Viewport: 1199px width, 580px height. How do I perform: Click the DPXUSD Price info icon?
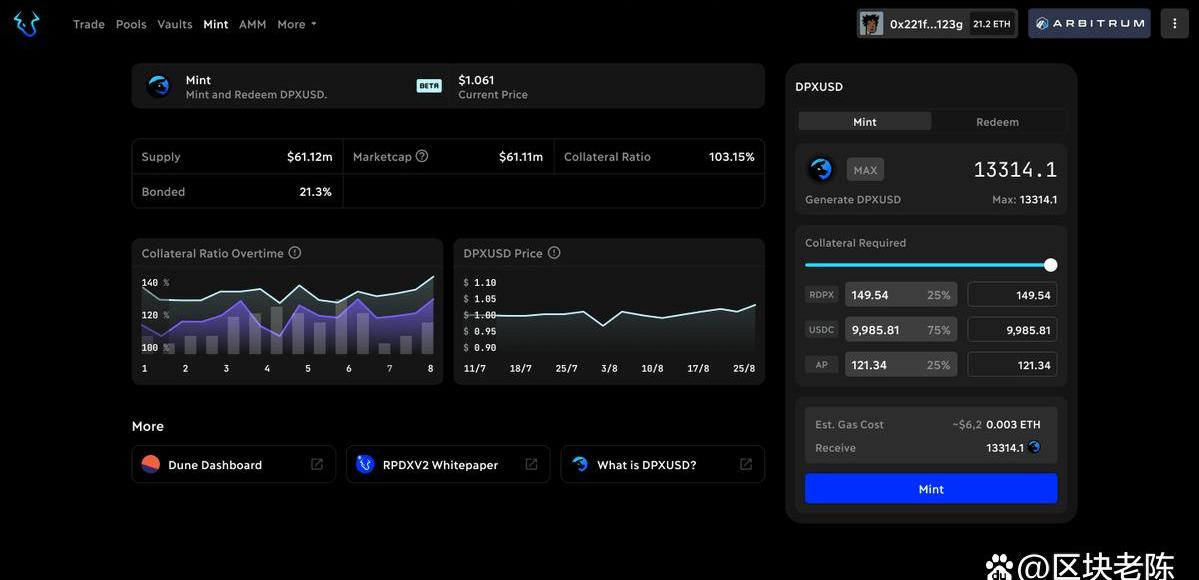(x=554, y=253)
